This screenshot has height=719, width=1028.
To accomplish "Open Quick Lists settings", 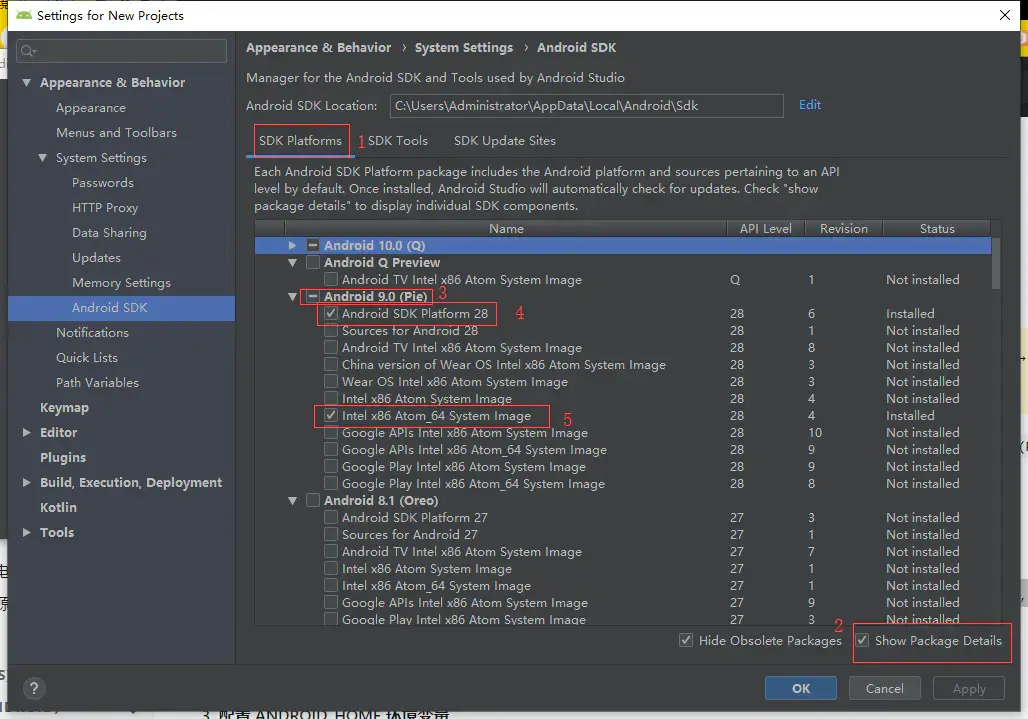I will pyautogui.click(x=87, y=358).
